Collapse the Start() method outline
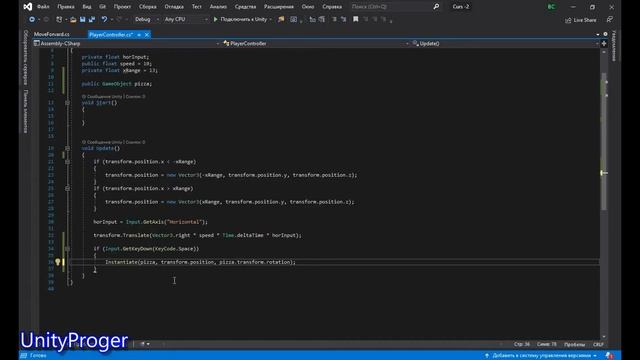 [x=67, y=103]
